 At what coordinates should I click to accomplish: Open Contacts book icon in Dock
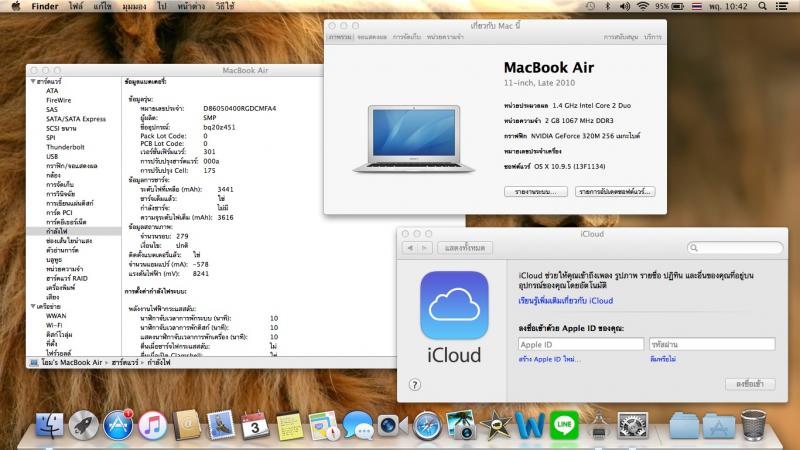point(187,426)
